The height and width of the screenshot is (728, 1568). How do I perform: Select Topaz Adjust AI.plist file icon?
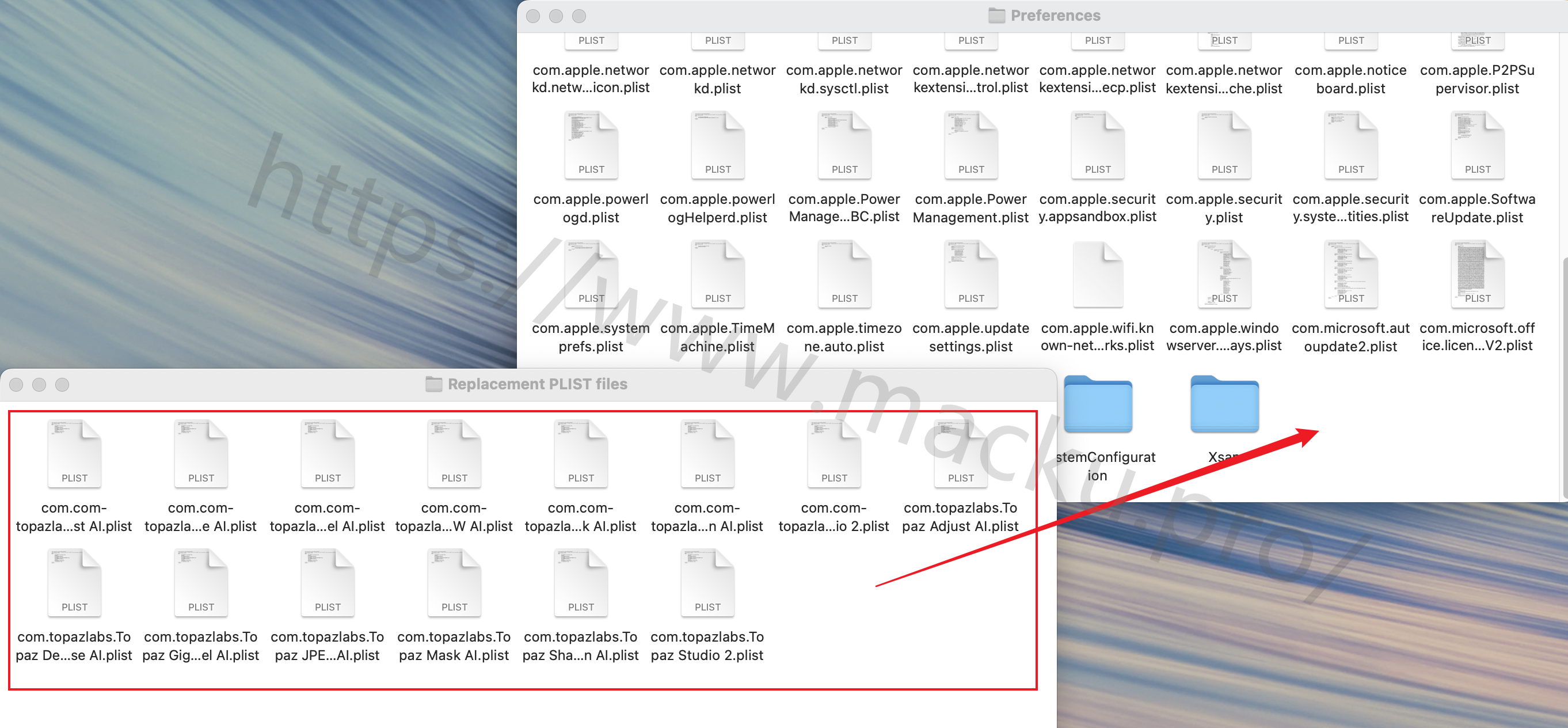click(x=961, y=454)
